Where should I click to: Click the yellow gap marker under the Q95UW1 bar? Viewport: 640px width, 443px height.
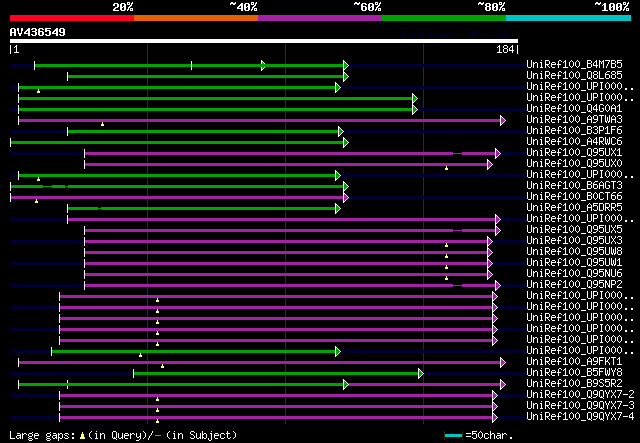tap(447, 267)
